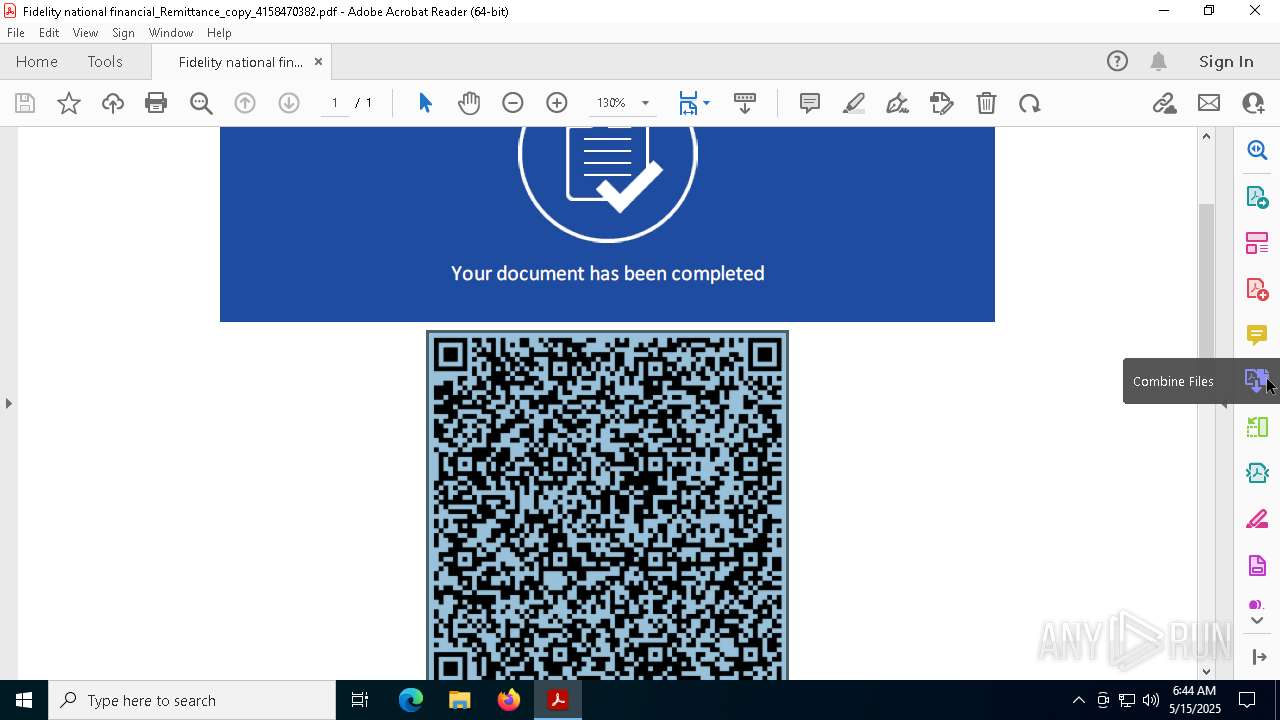Open the Create PDF sidebar tool

pyautogui.click(x=1257, y=289)
